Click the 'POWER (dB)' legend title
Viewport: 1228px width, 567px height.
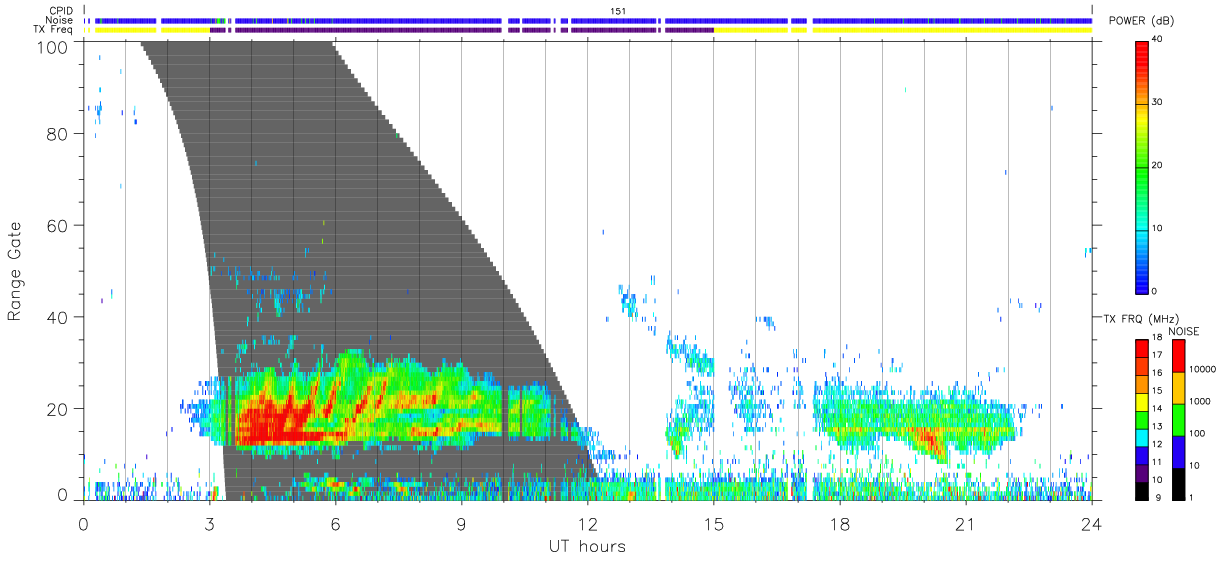coord(1141,21)
